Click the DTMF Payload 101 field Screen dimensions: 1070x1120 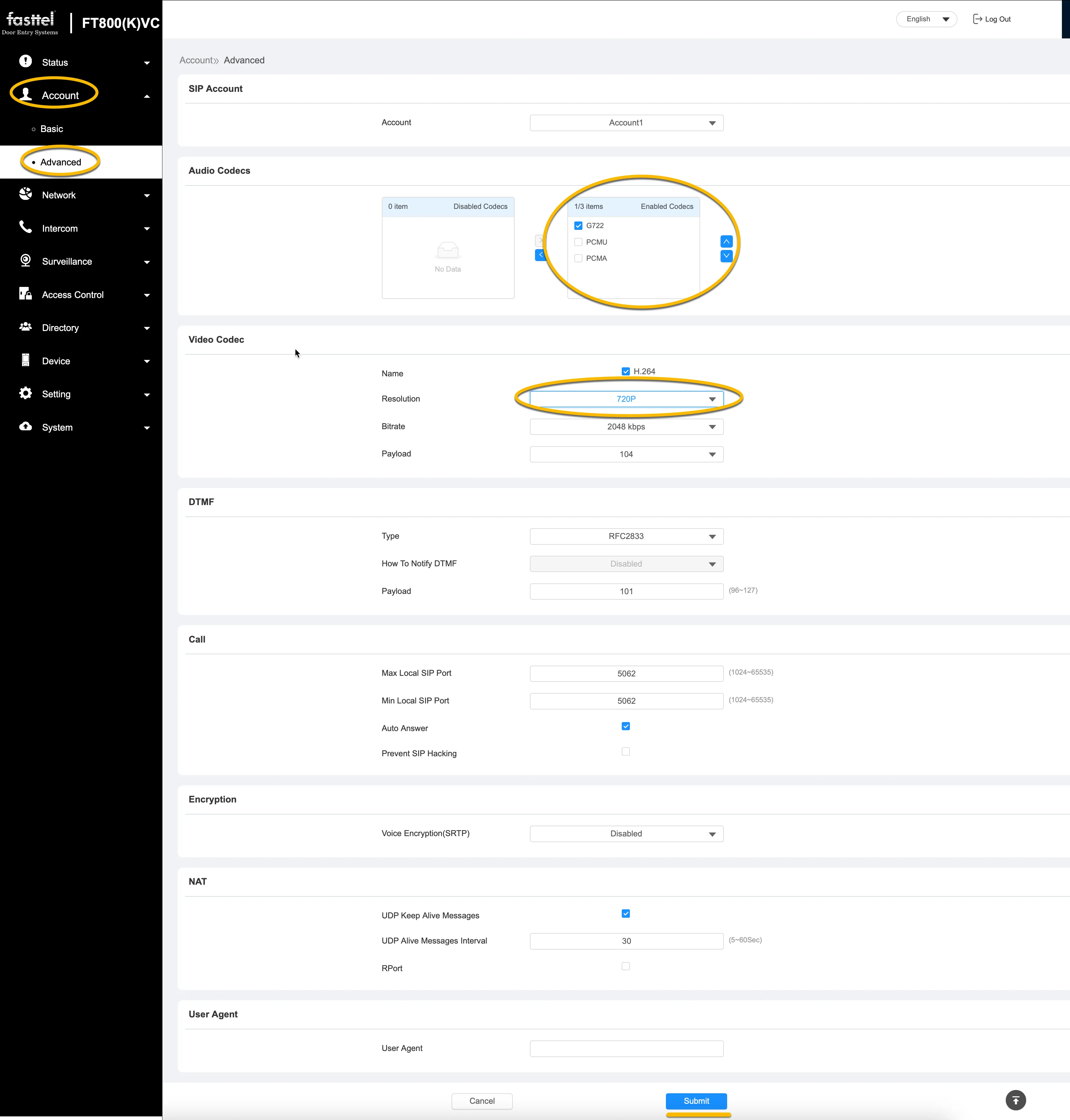coord(626,592)
